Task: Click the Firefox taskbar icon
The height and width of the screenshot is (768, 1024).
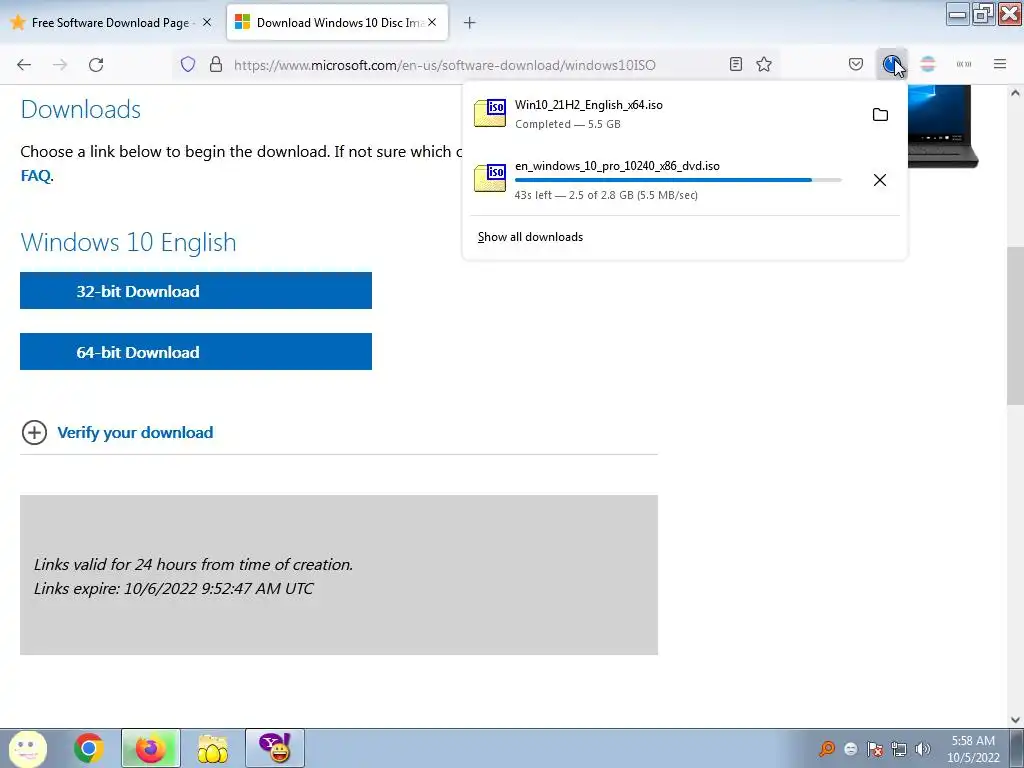Action: [151, 748]
